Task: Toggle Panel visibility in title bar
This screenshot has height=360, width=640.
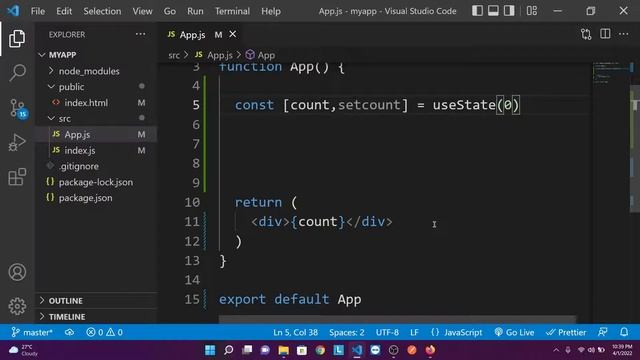Action: pos(493,11)
